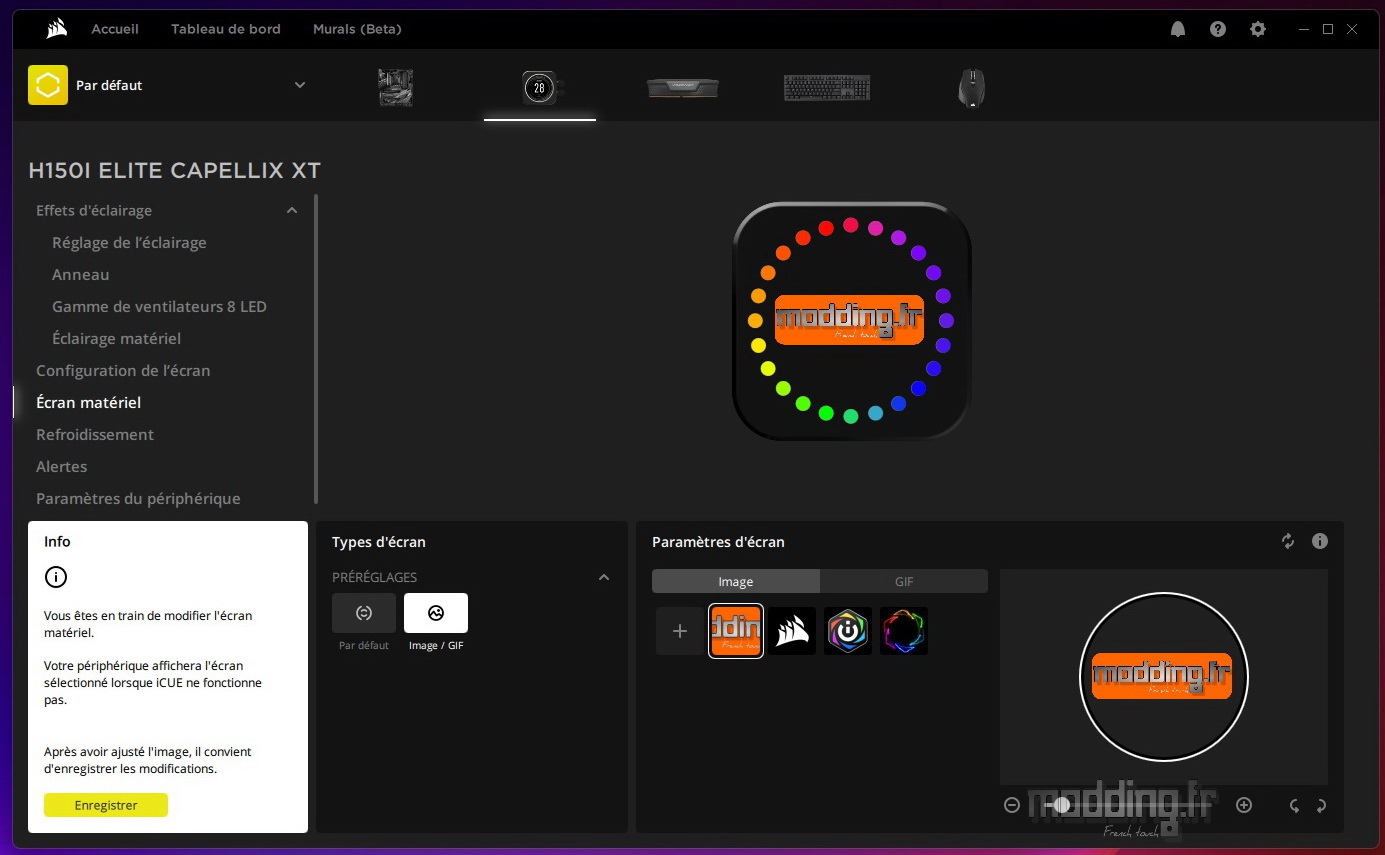This screenshot has width=1385, height=855.
Task: Open the Anneau lighting item
Action: [81, 274]
